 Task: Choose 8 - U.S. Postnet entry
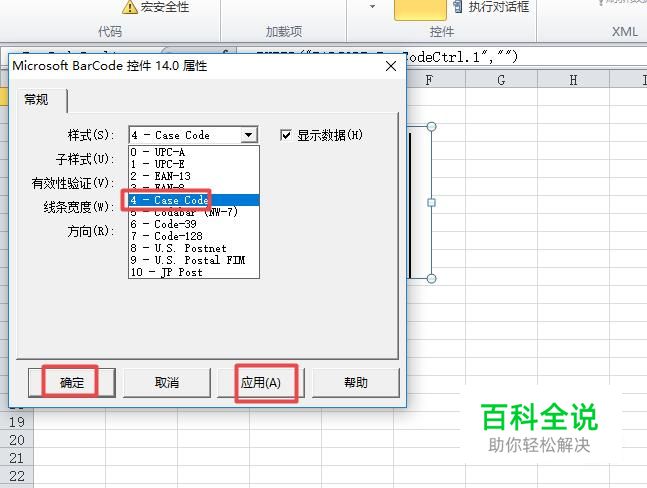[x=194, y=248]
